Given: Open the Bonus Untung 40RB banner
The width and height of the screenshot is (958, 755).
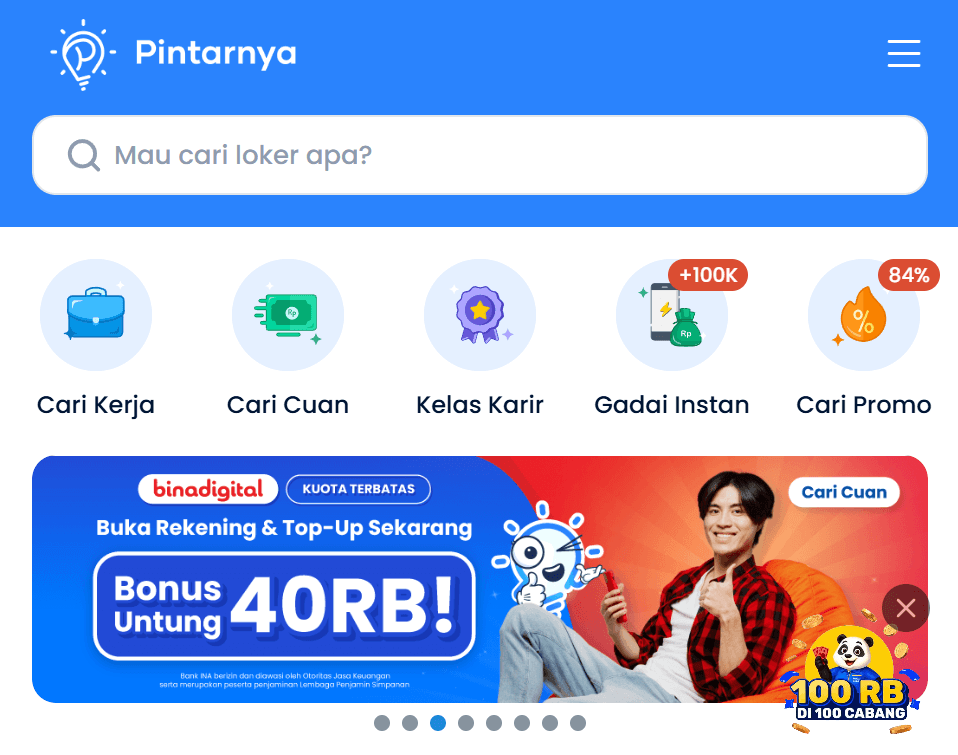Looking at the screenshot, I should click(480, 579).
